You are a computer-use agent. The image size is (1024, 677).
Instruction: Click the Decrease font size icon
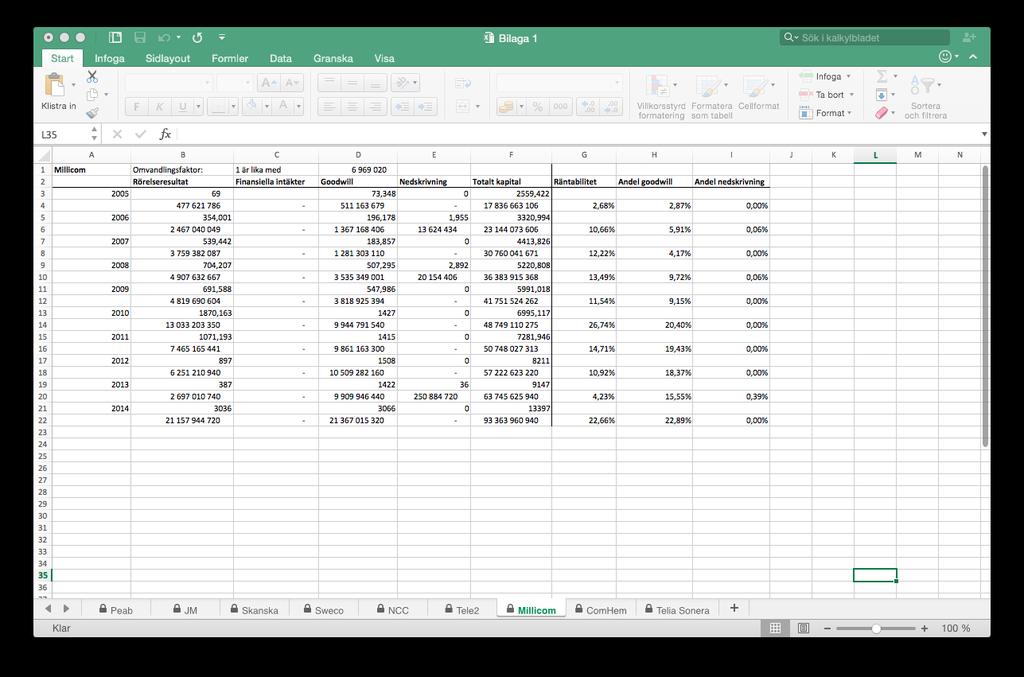point(291,82)
